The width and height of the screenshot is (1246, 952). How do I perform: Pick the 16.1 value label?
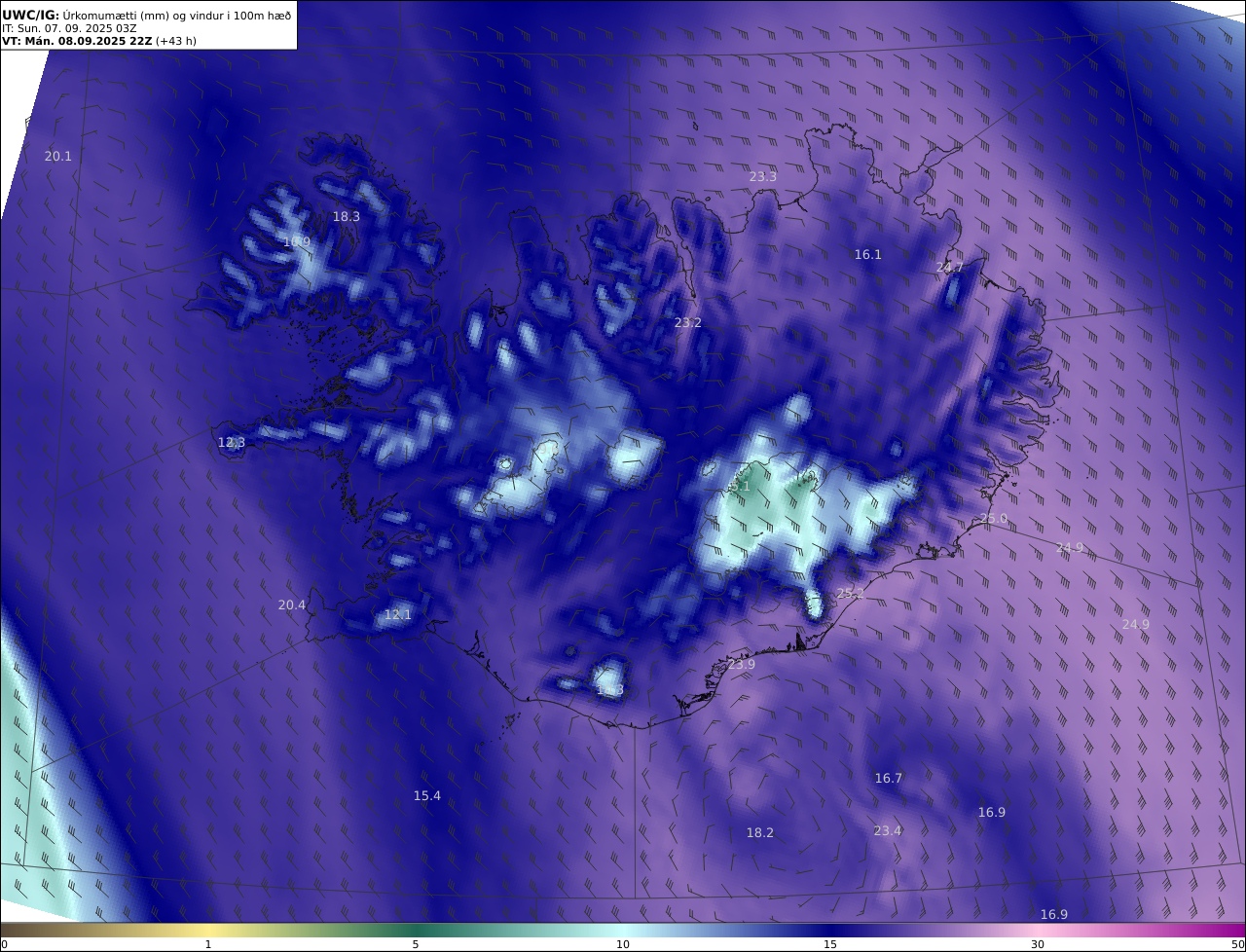point(868,255)
